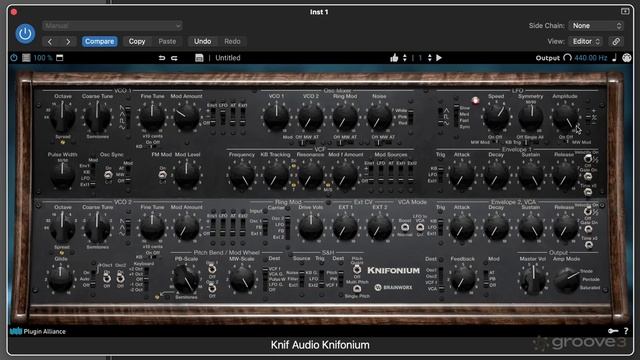Click the plugin toolbar redo arrow

click(174, 58)
